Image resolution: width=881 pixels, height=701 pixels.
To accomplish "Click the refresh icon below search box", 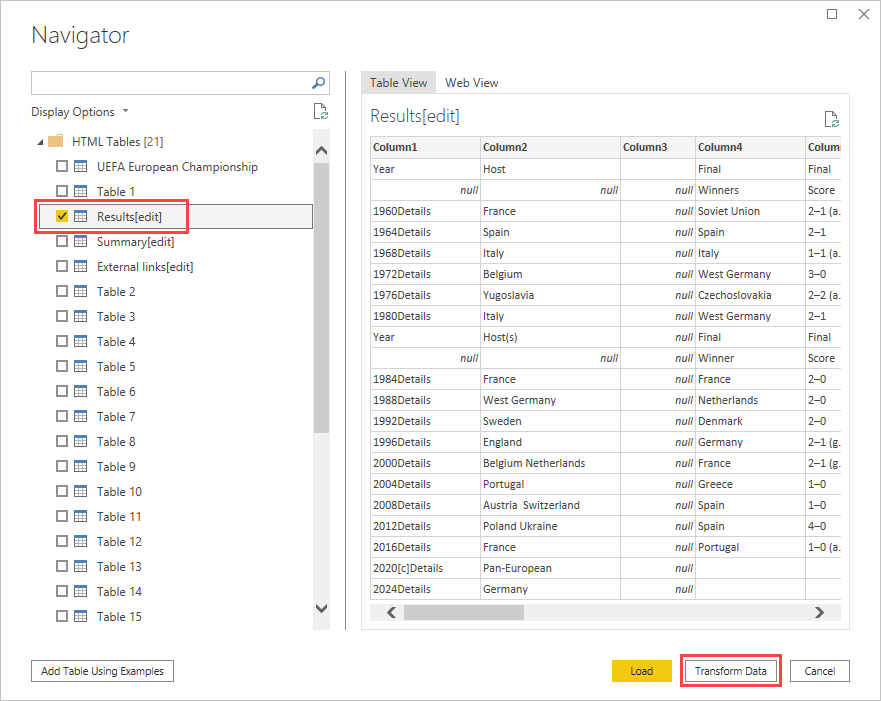I will pyautogui.click(x=321, y=111).
